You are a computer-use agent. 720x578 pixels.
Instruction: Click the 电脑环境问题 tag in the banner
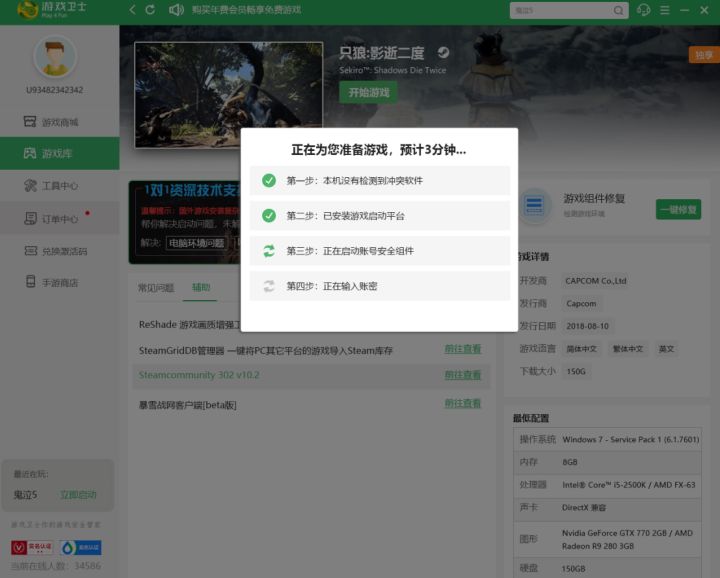point(197,243)
